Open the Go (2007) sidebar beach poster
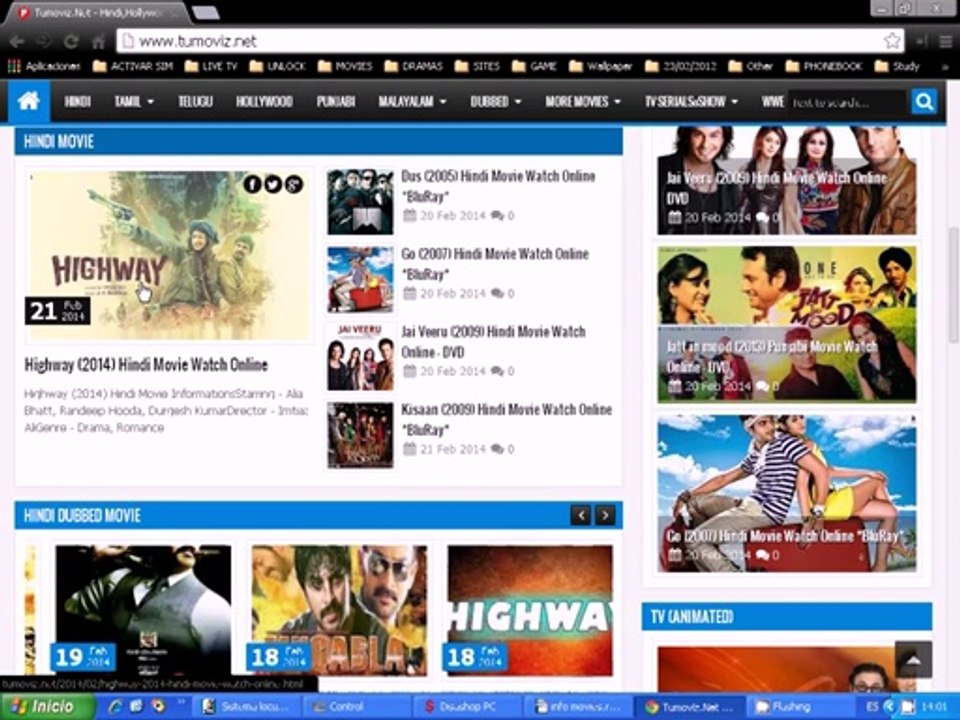The image size is (960, 720). coord(787,493)
